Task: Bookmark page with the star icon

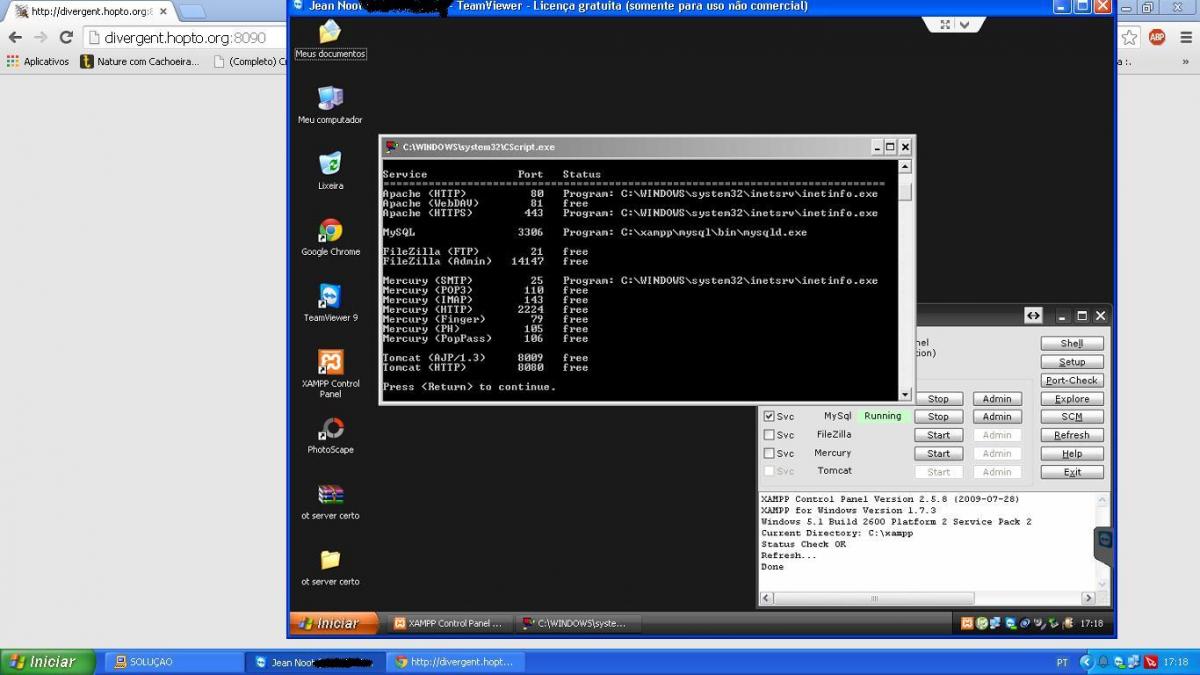Action: (x=1129, y=37)
